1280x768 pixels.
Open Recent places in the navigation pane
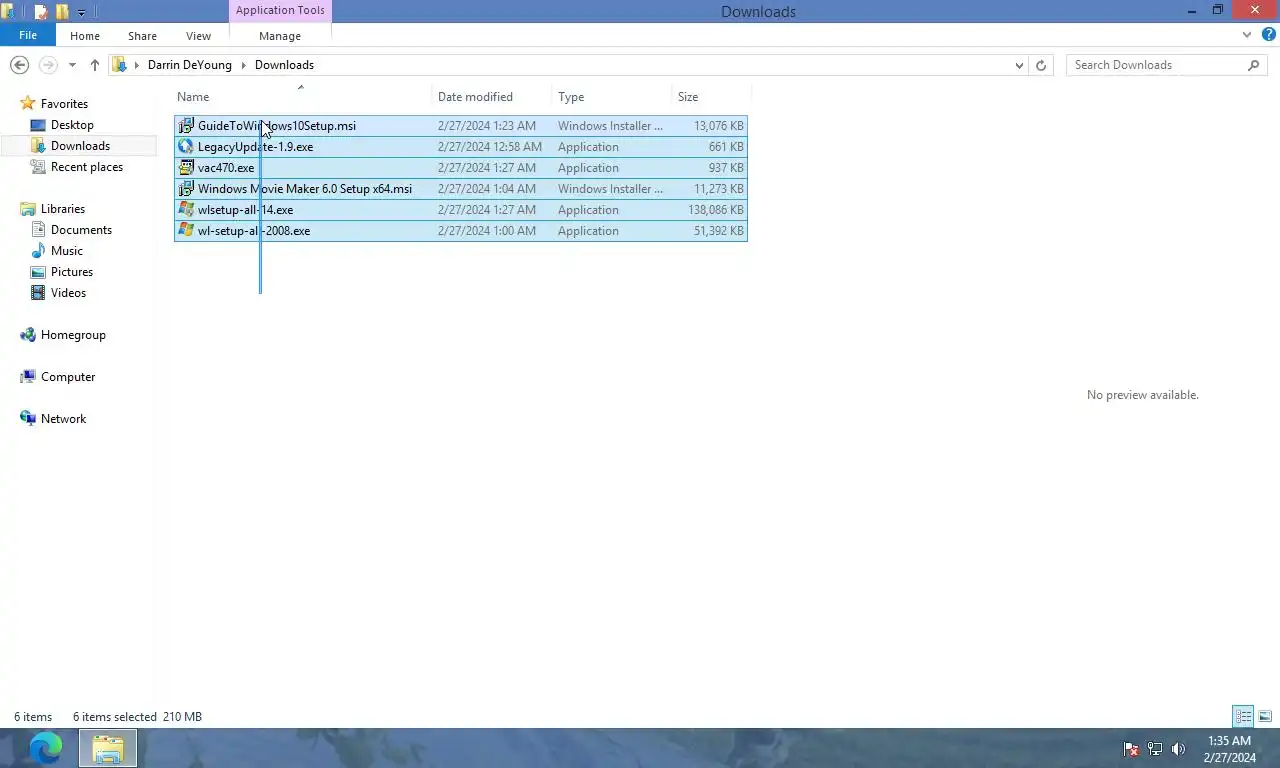click(x=87, y=167)
